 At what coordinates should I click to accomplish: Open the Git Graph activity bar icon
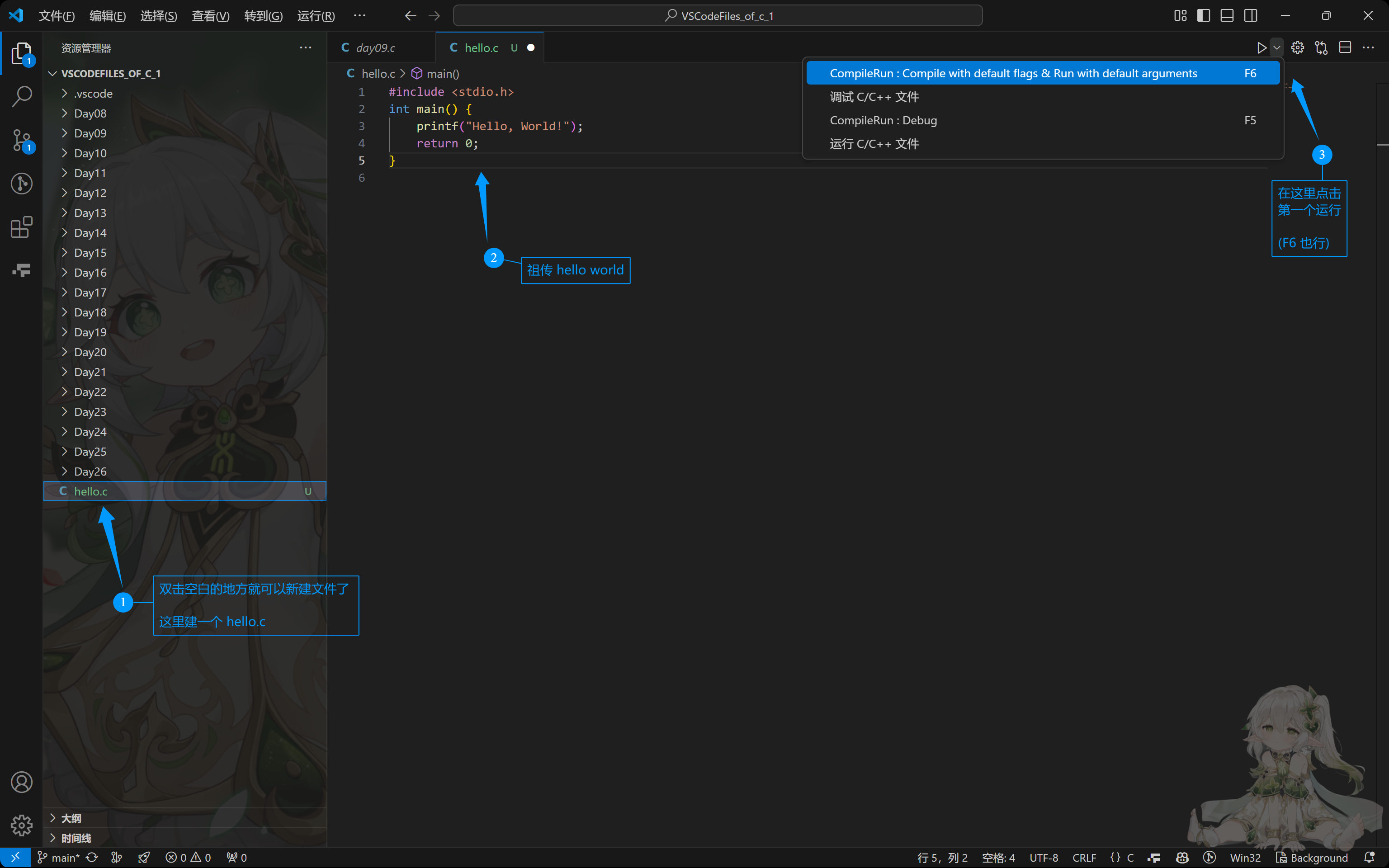tap(21, 184)
